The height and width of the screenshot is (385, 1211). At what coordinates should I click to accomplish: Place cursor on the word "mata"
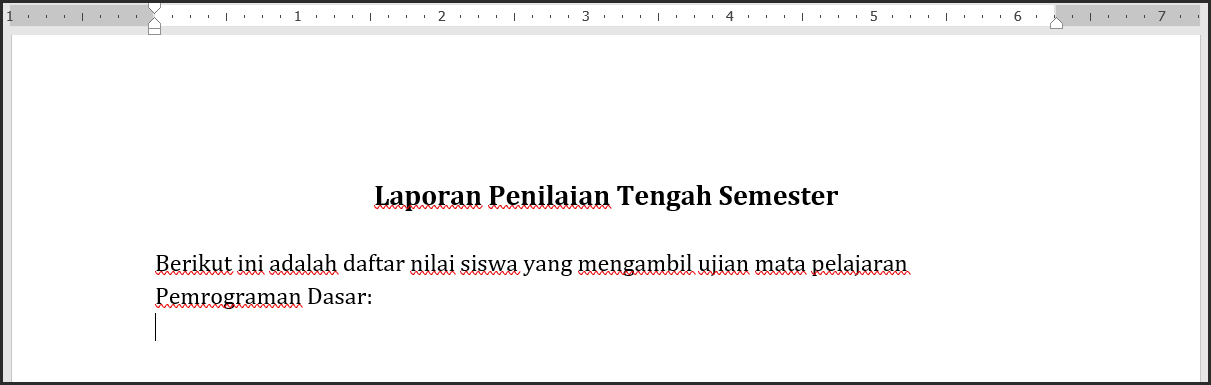tap(781, 264)
